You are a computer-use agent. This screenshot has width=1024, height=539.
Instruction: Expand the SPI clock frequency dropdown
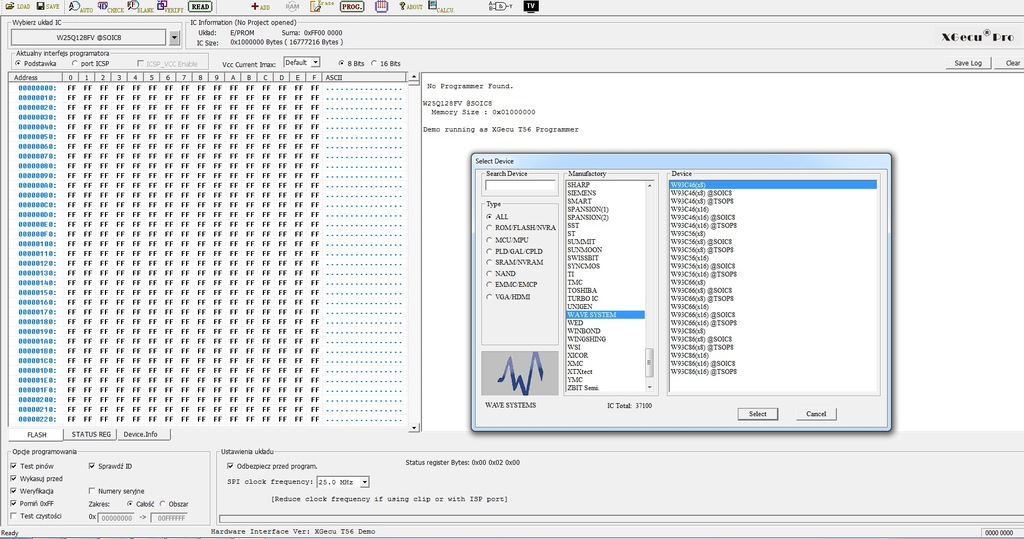363,482
